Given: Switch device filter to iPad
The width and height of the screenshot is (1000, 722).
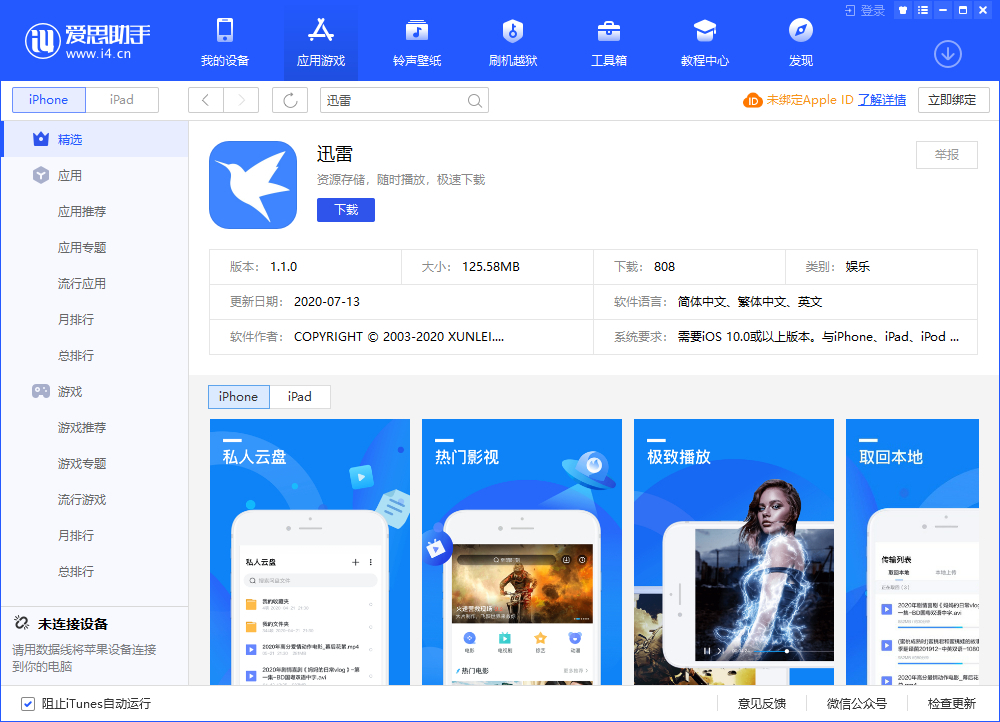Looking at the screenshot, I should pos(121,100).
